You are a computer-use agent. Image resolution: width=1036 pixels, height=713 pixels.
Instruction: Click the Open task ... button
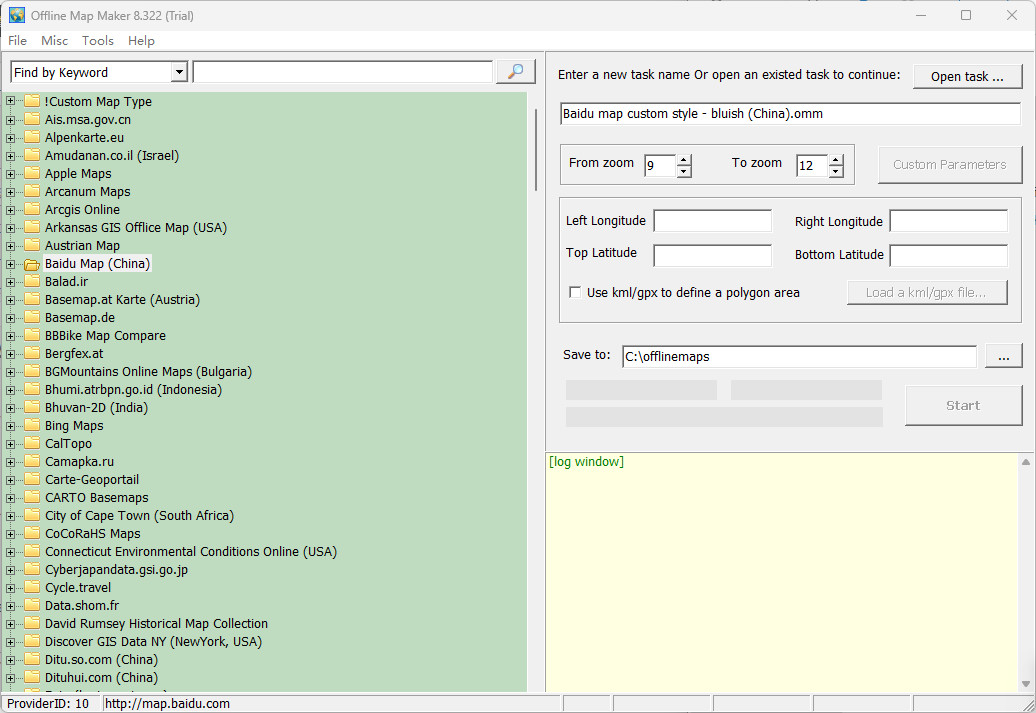[x=967, y=77]
